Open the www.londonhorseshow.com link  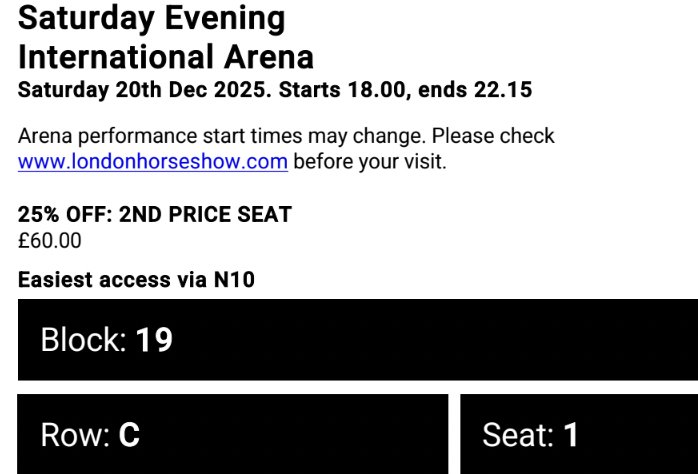tap(153, 161)
